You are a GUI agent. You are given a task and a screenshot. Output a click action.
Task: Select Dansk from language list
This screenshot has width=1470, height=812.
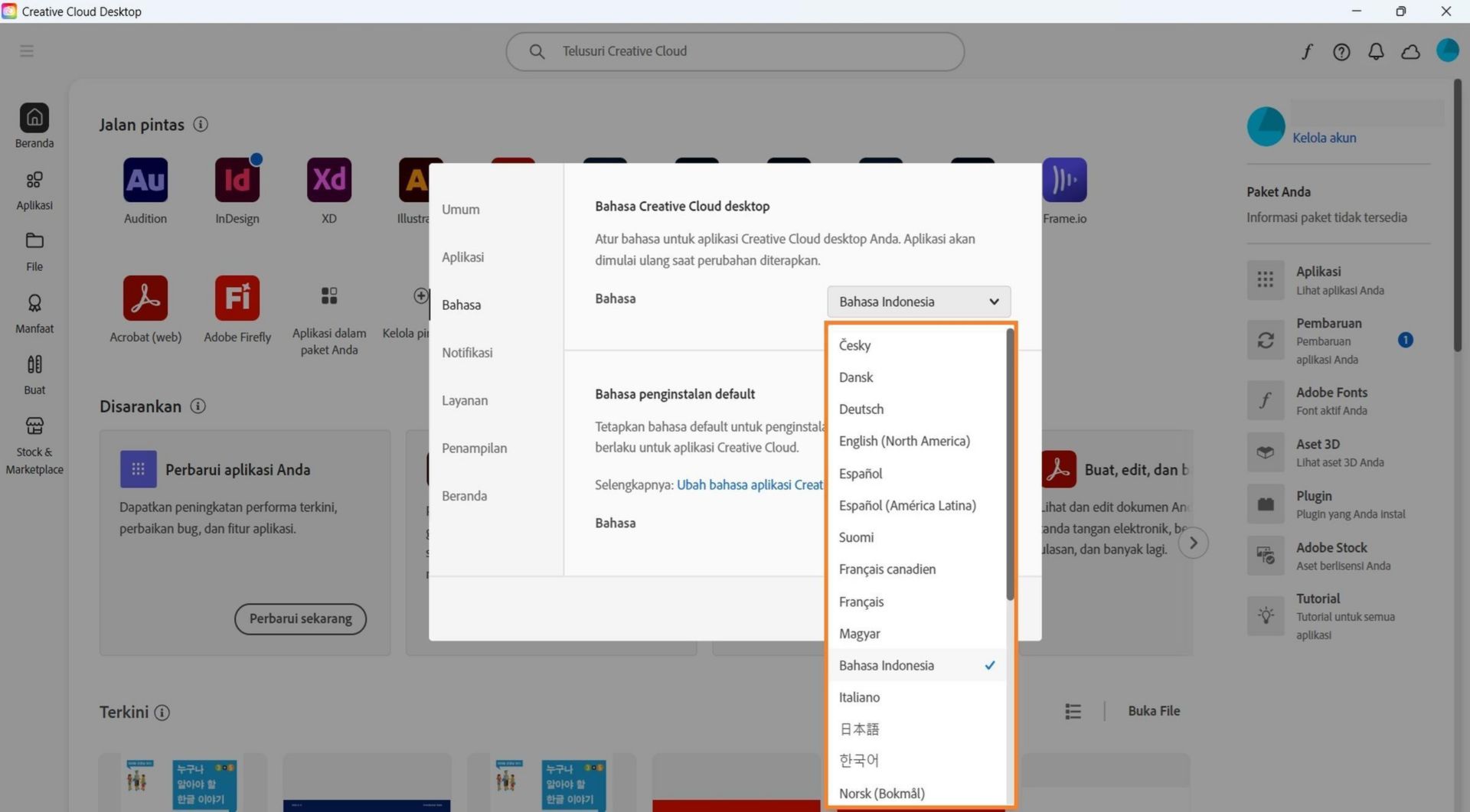(x=917, y=377)
